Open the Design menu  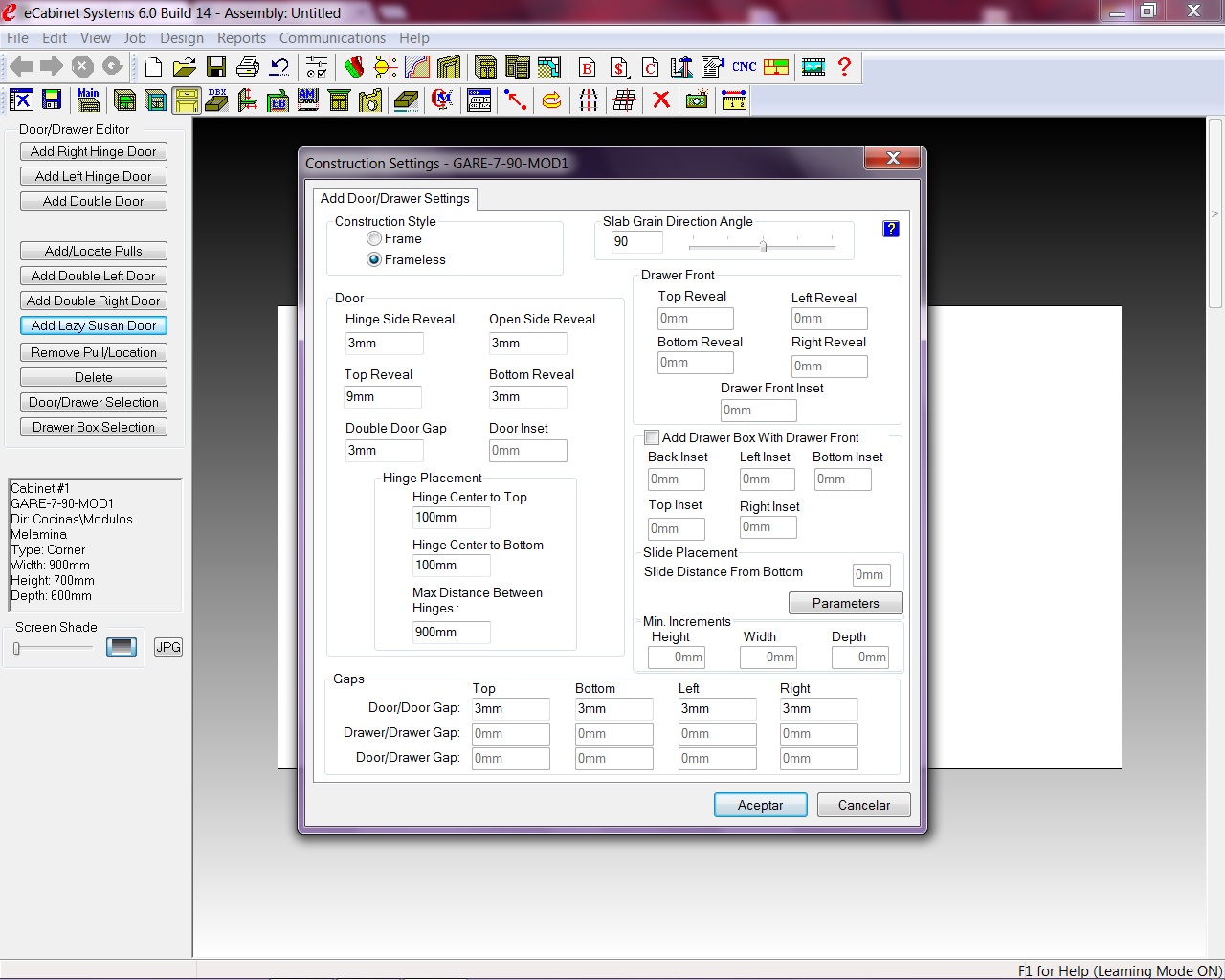[x=182, y=38]
